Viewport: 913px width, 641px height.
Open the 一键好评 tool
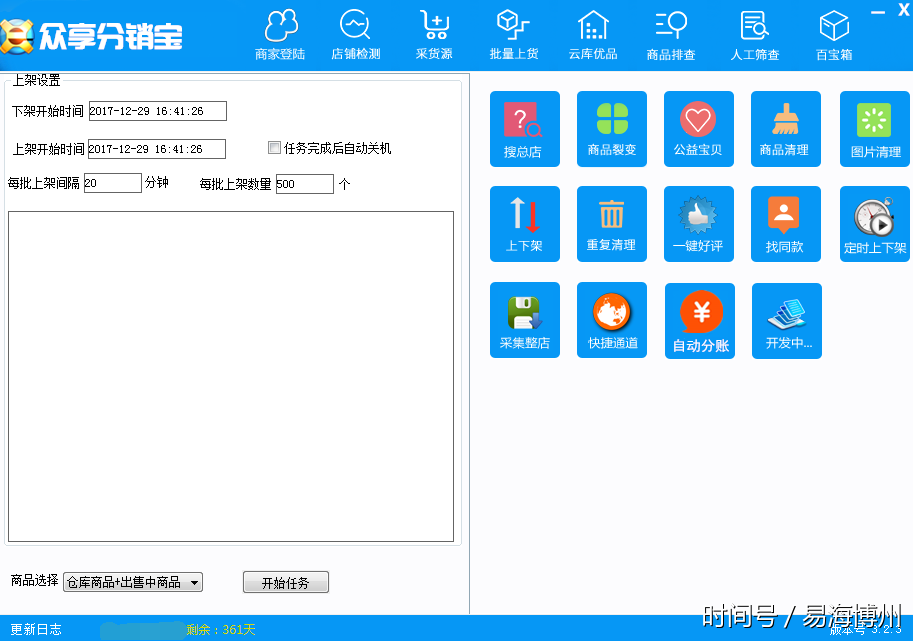pos(698,224)
